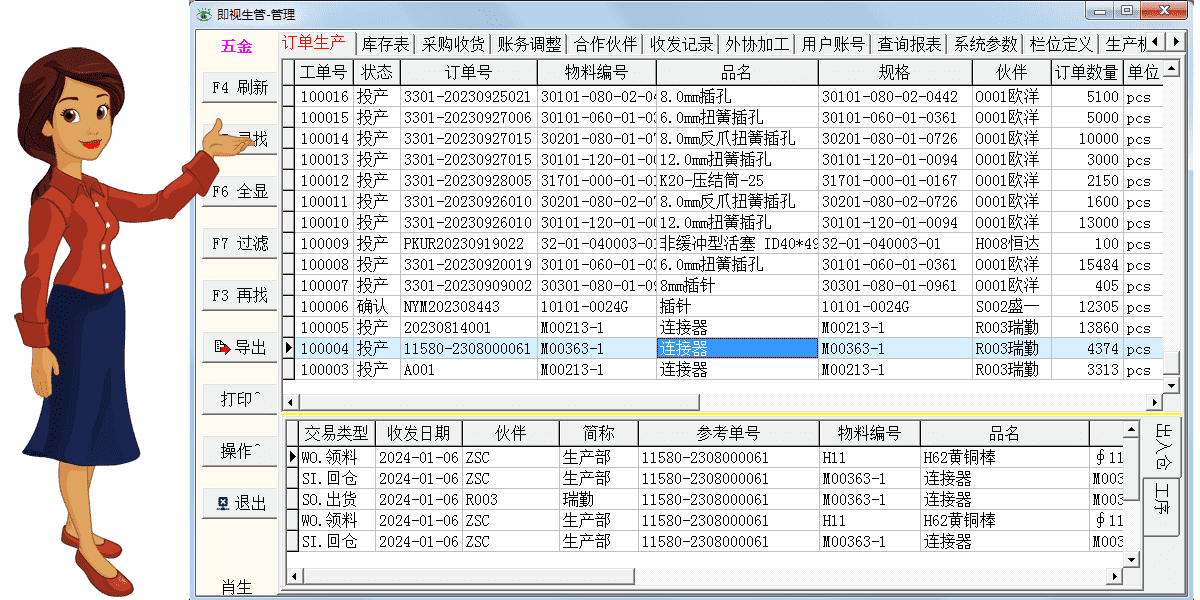Image resolution: width=1200 pixels, height=600 pixels.
Task: Click the 订单数量 column header
Action: pyautogui.click(x=1087, y=73)
